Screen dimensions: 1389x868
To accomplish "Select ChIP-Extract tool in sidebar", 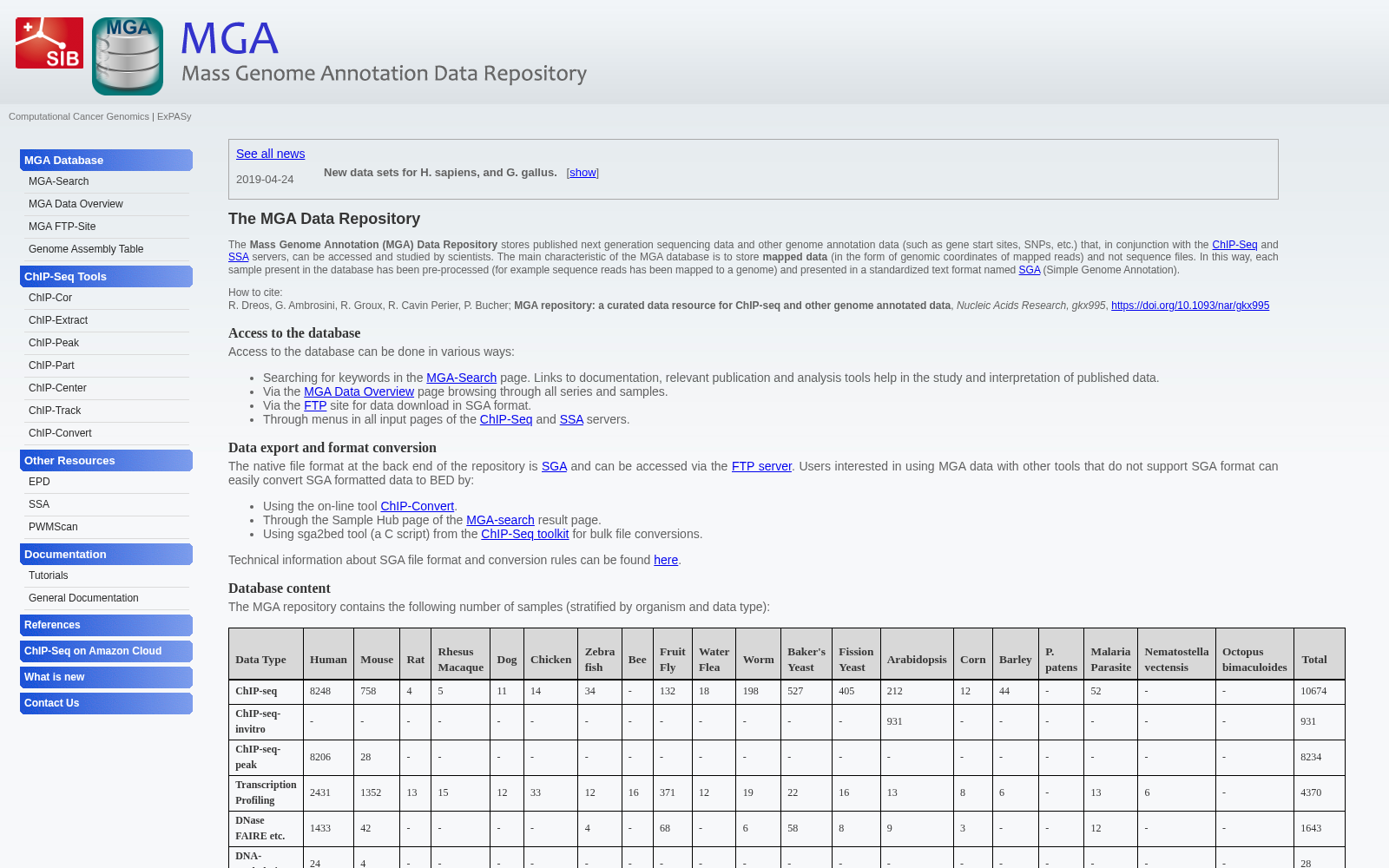I will (x=58, y=320).
